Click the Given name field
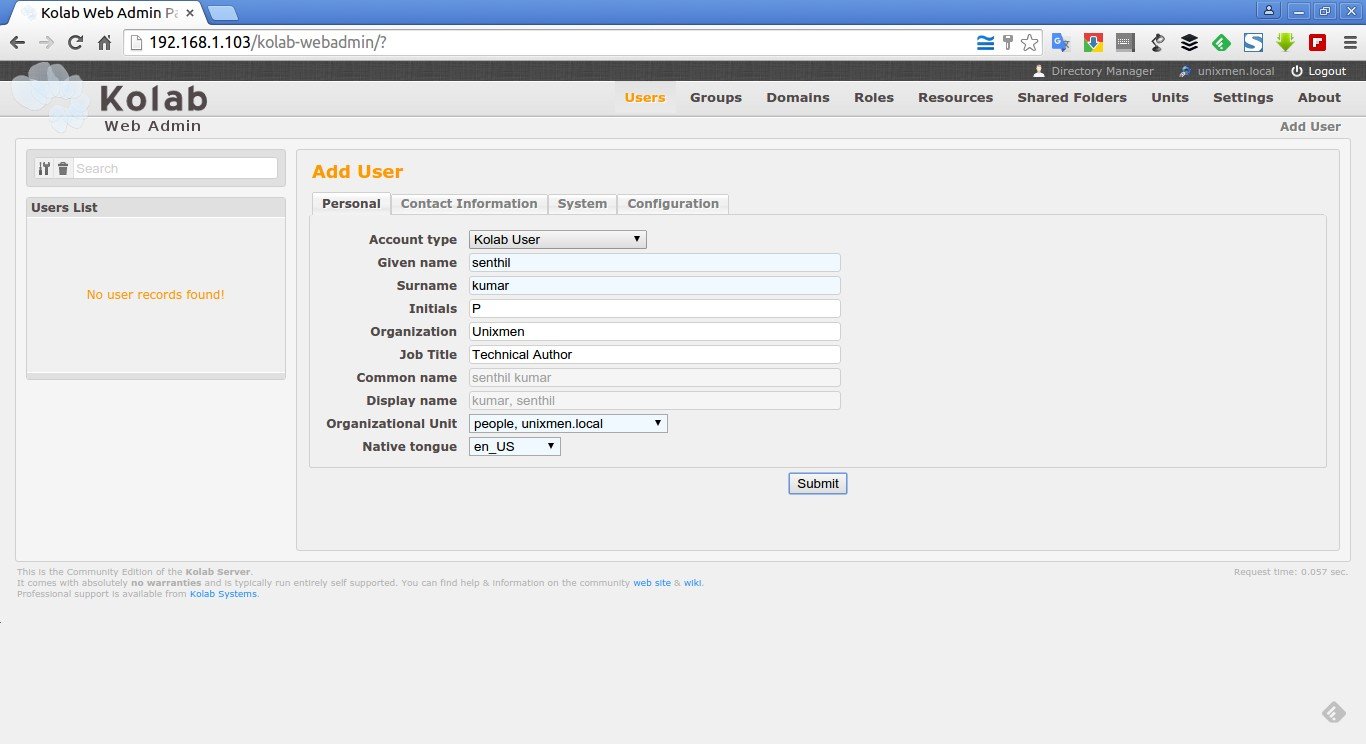Image resolution: width=1366 pixels, height=744 pixels. (654, 263)
